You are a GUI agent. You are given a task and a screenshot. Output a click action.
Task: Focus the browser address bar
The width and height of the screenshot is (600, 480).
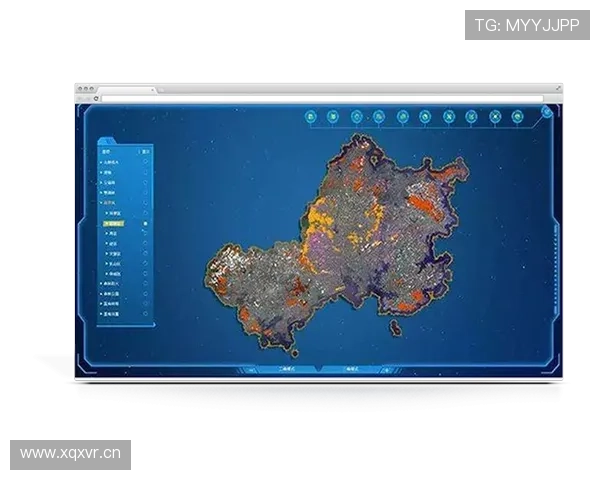click(x=322, y=99)
